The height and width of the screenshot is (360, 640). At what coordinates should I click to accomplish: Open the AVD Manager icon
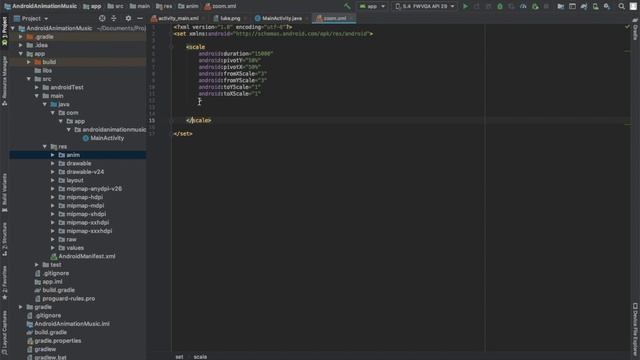(596, 6)
